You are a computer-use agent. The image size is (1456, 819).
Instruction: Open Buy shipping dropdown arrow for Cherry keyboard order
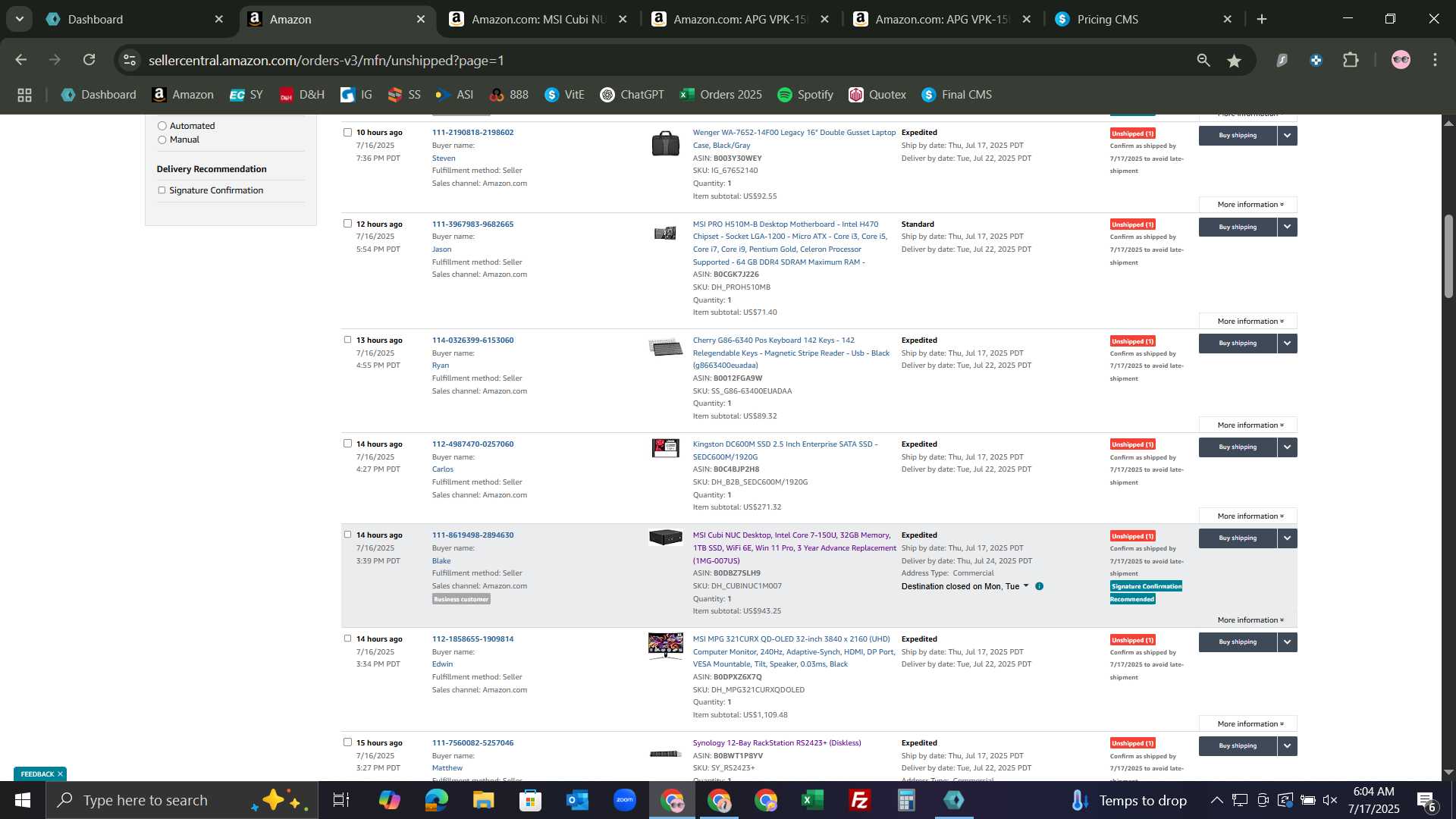[x=1287, y=344]
